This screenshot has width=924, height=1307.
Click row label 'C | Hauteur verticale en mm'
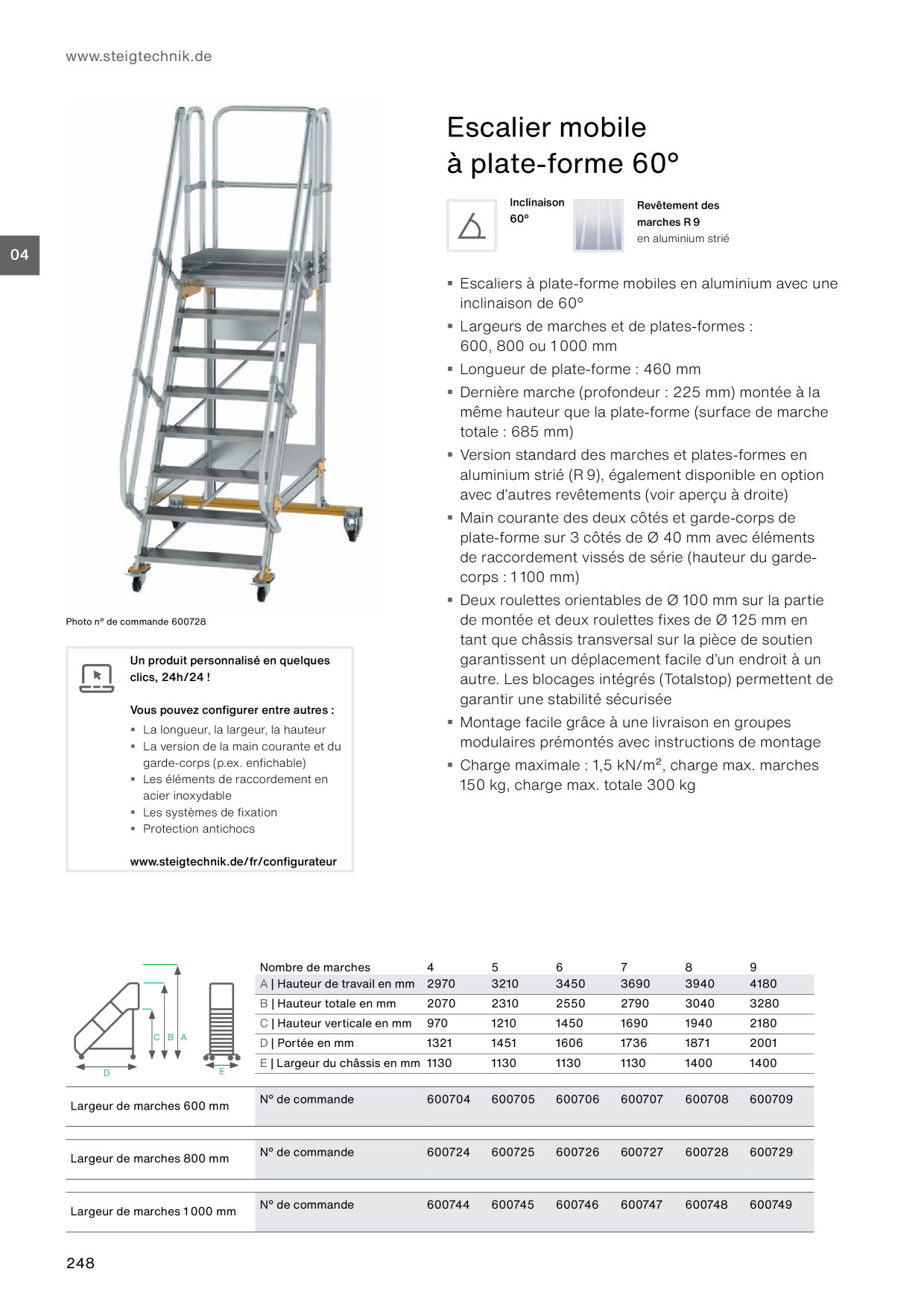pyautogui.click(x=335, y=1024)
